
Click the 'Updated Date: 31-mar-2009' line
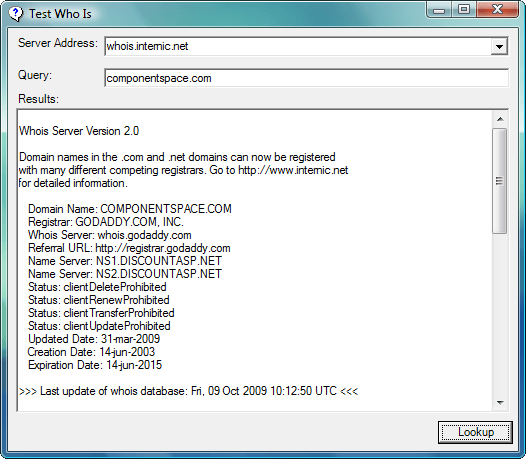pos(94,339)
